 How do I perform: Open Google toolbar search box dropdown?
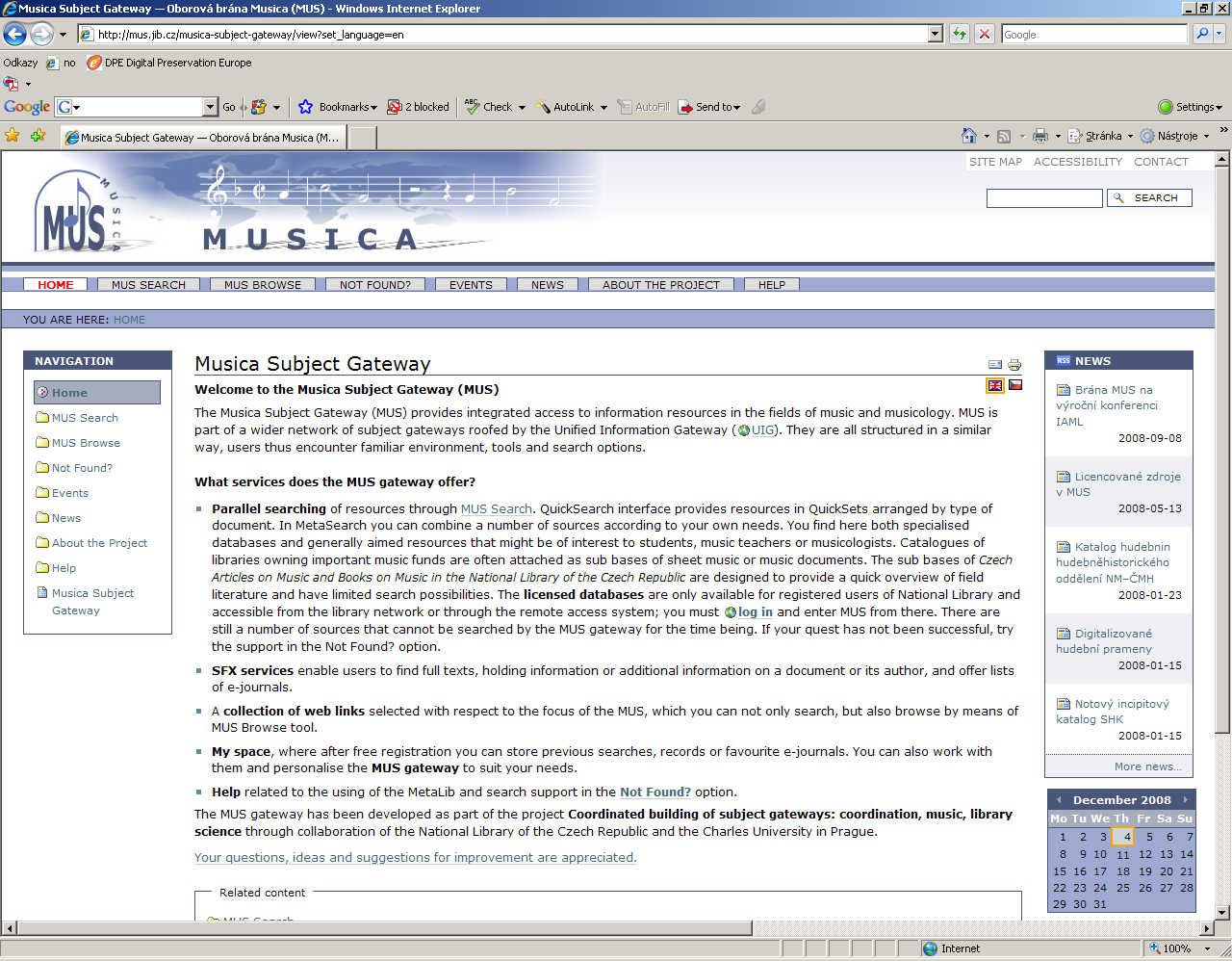[211, 107]
